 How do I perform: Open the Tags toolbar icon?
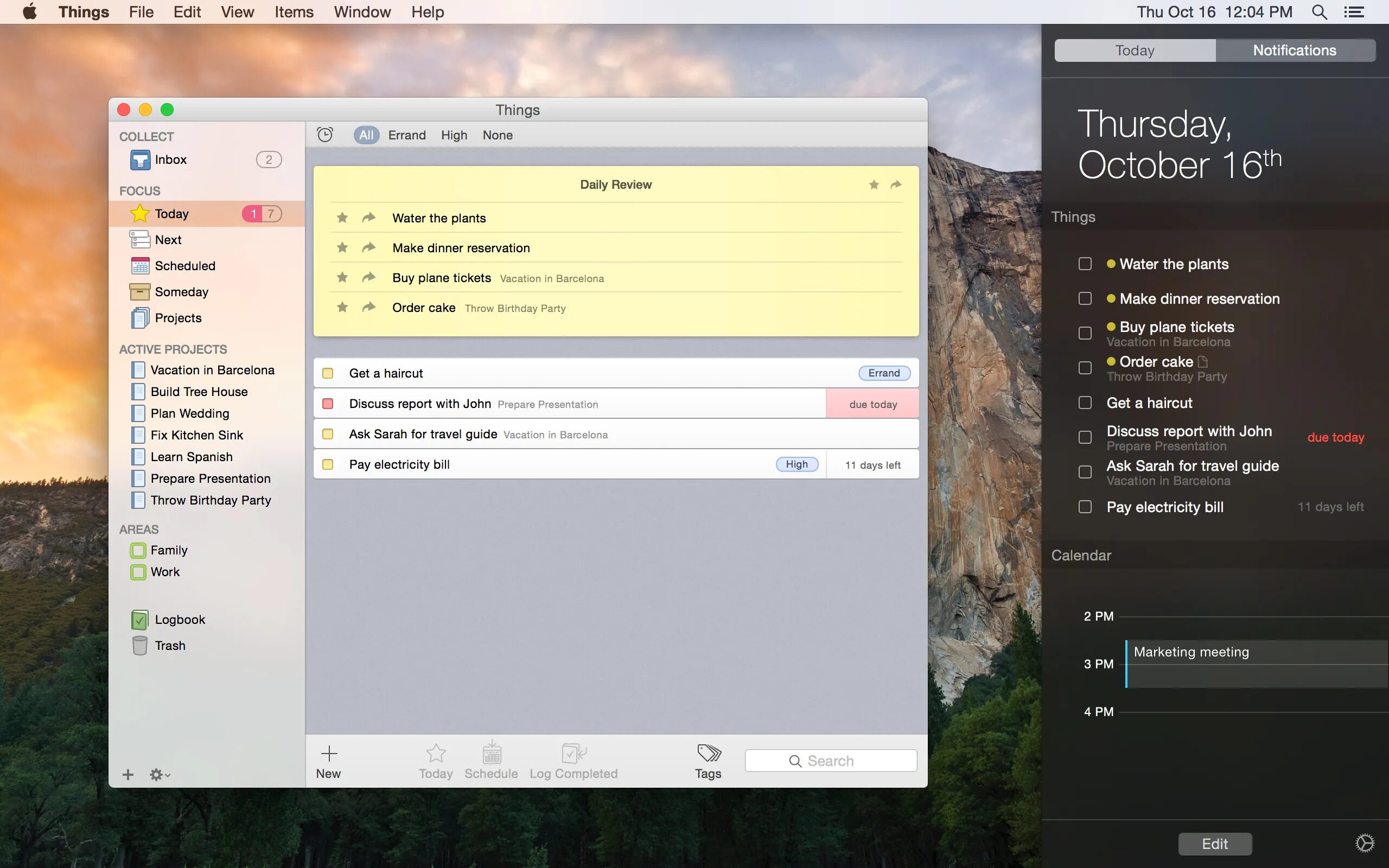[x=708, y=753]
